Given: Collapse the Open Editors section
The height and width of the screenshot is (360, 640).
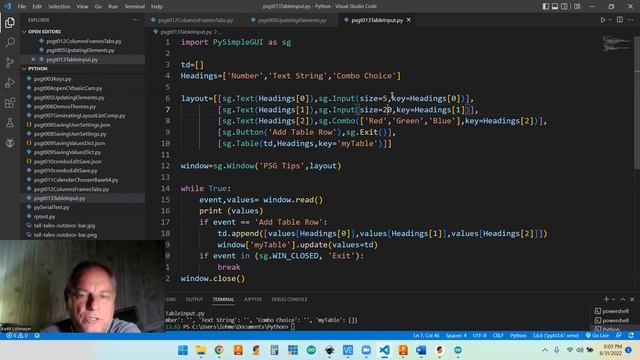Looking at the screenshot, I should (44, 32).
